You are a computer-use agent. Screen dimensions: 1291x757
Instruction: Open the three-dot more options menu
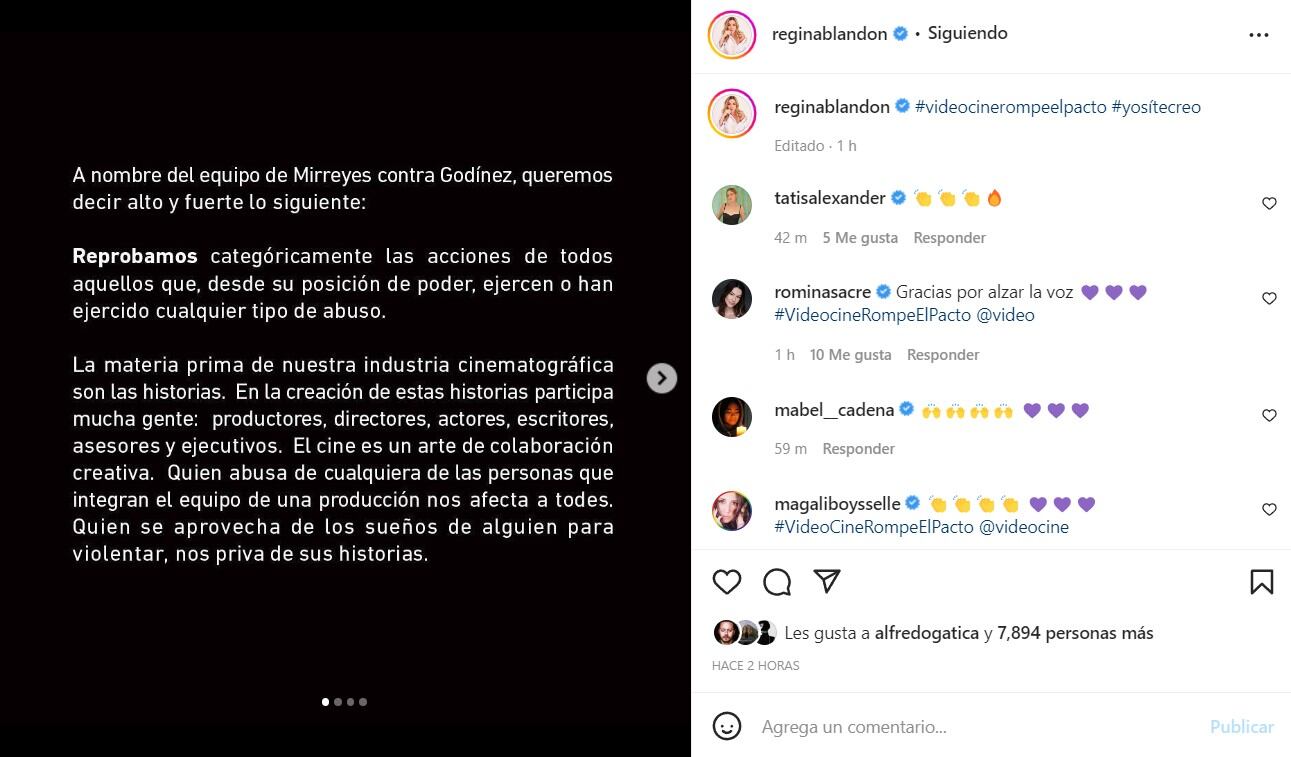pyautogui.click(x=1259, y=35)
